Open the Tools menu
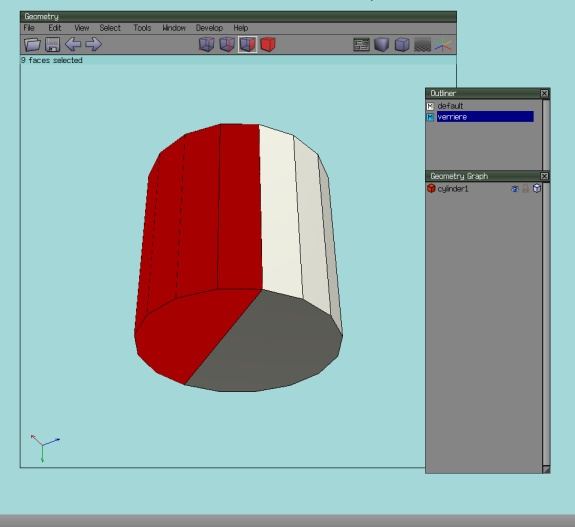The image size is (575, 527). coord(142,28)
